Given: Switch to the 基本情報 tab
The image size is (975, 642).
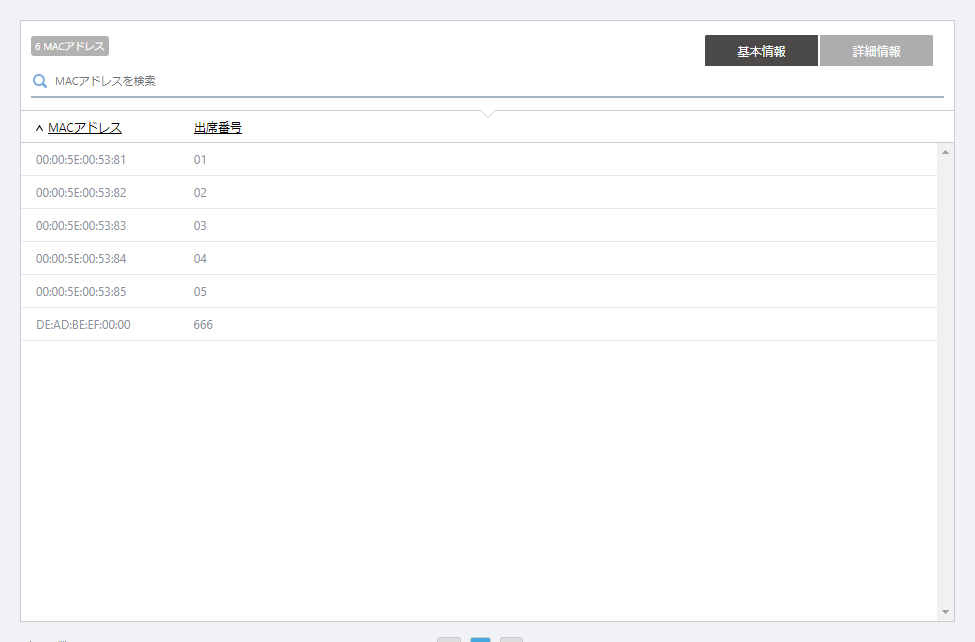Looking at the screenshot, I should (761, 51).
